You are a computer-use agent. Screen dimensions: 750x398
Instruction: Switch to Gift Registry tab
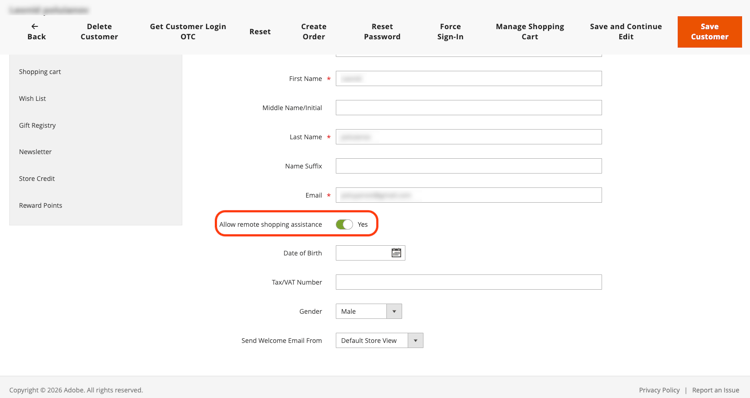point(37,125)
